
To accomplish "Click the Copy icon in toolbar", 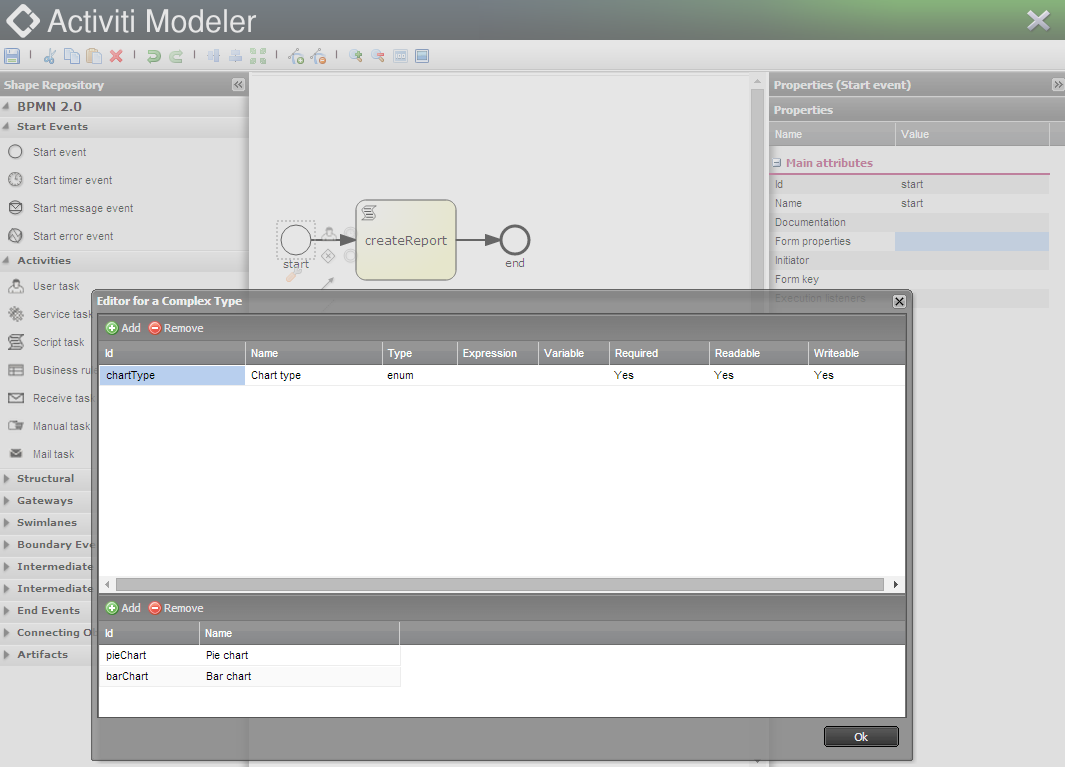I will coord(71,56).
